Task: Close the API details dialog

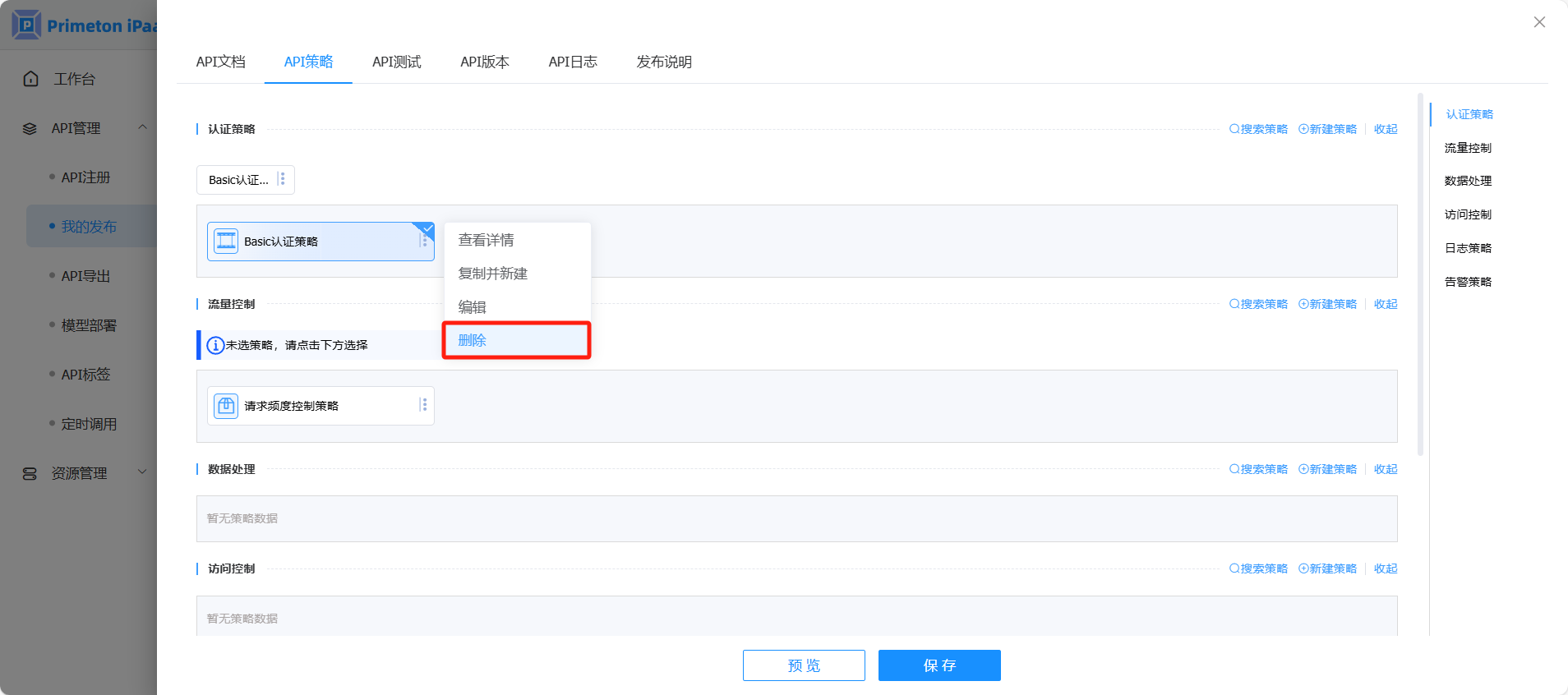Action: point(1538,22)
